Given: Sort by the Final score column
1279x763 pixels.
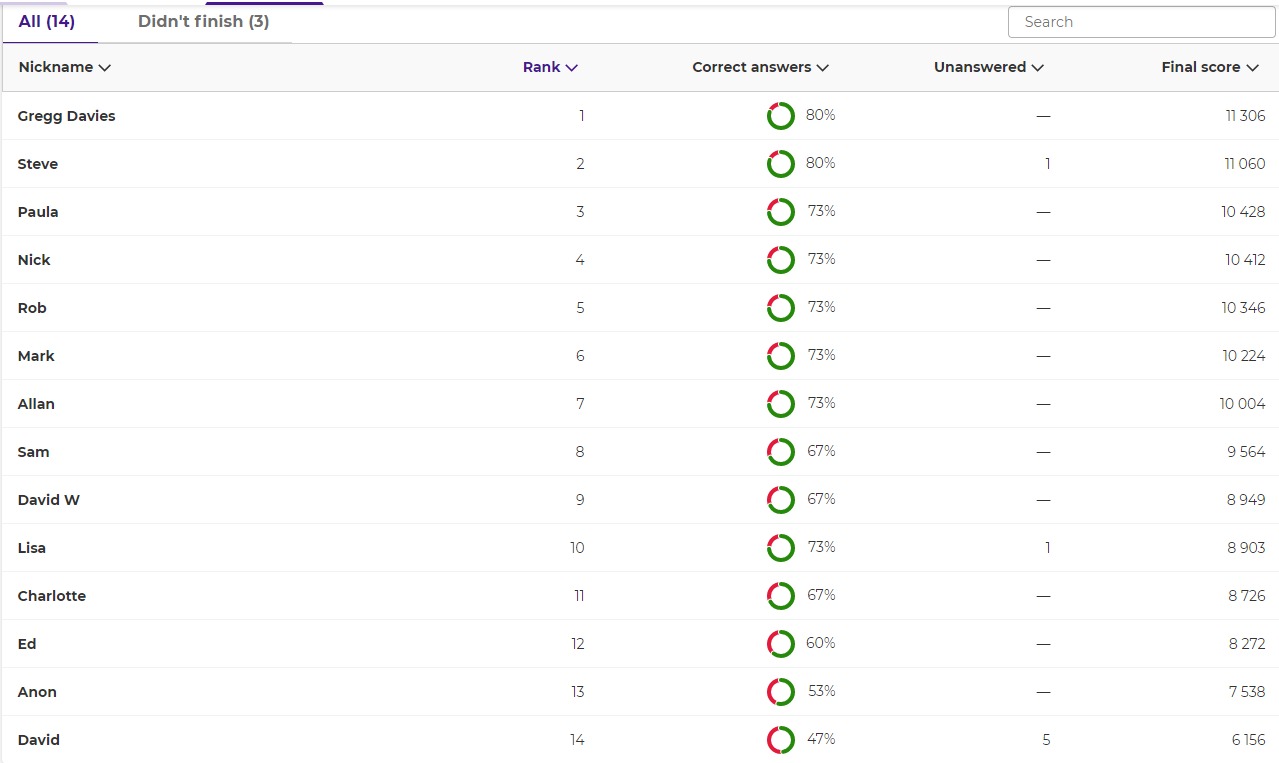Looking at the screenshot, I should (x=1209, y=68).
